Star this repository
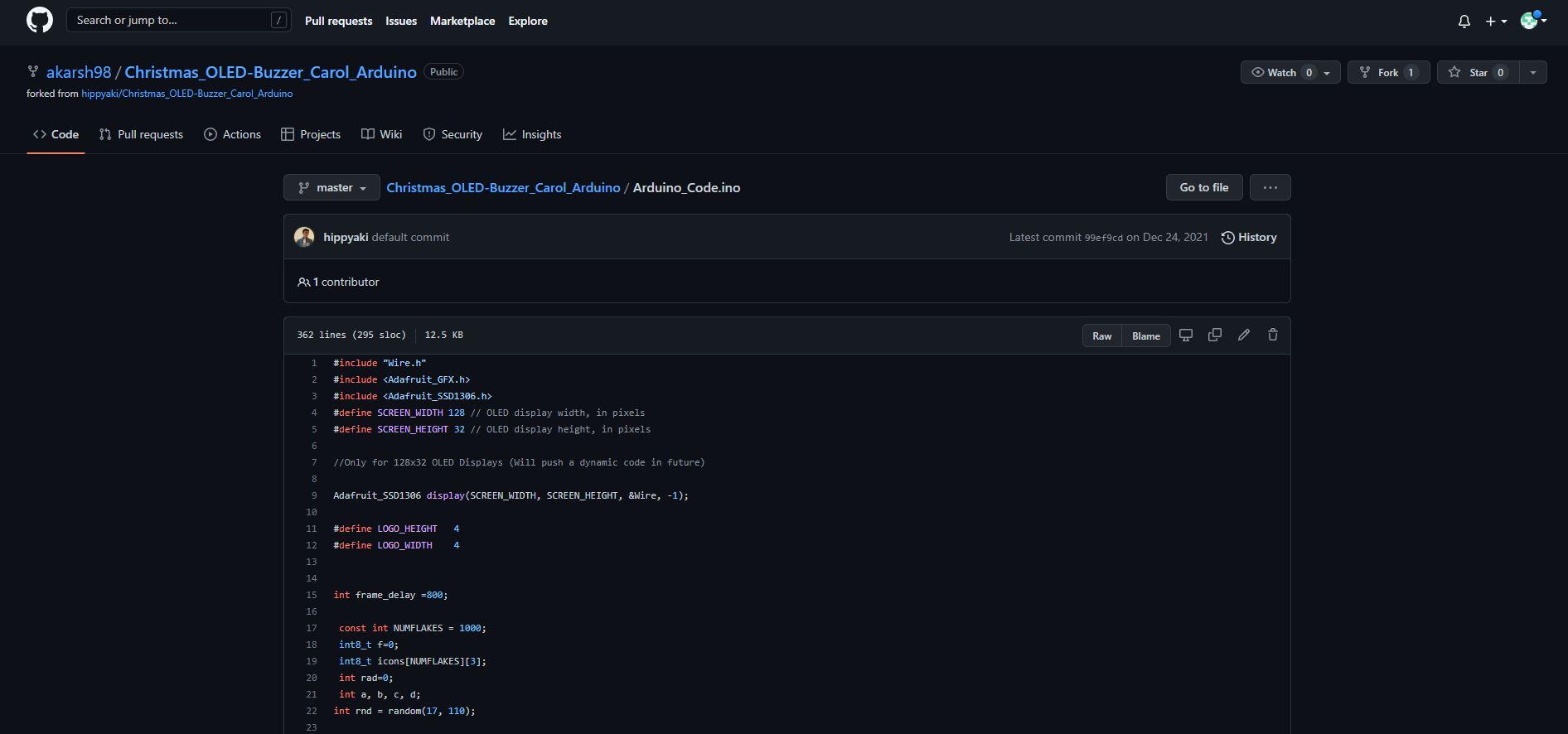The width and height of the screenshot is (1568, 734). tap(1478, 73)
